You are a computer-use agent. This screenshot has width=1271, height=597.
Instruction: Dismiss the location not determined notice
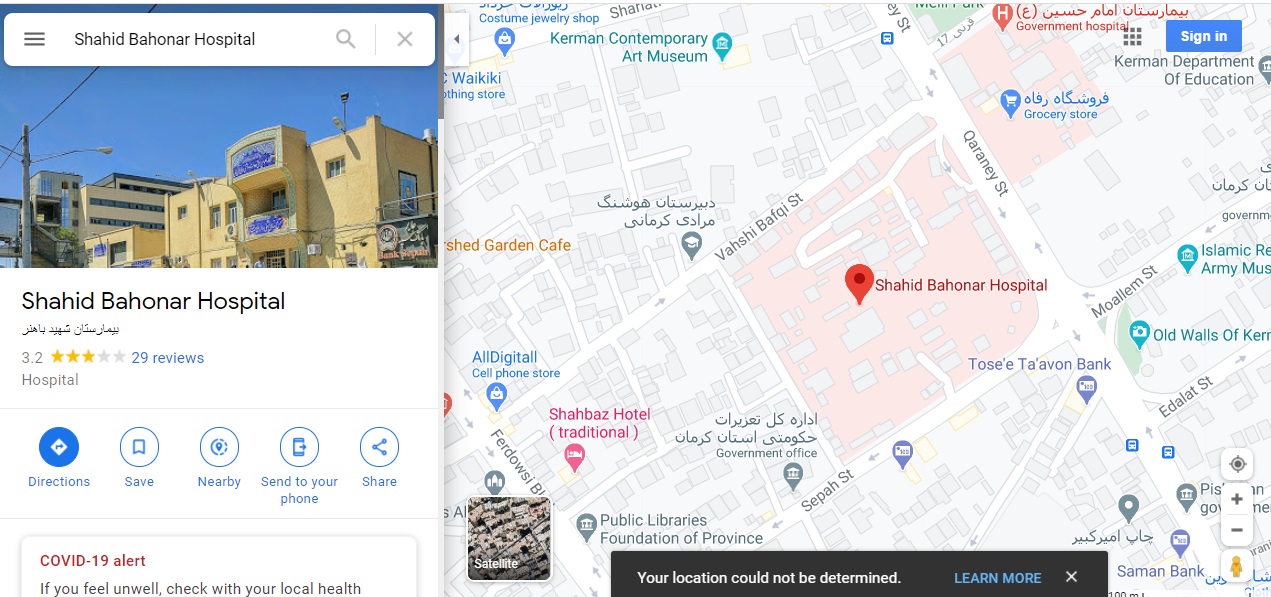(1071, 577)
